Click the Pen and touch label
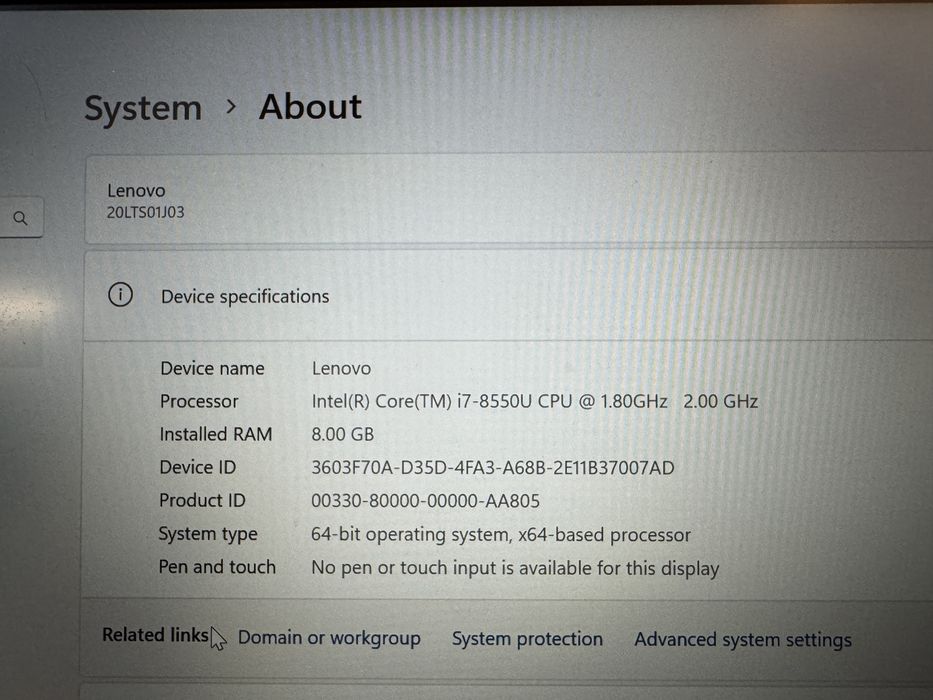The image size is (933, 700). click(217, 567)
